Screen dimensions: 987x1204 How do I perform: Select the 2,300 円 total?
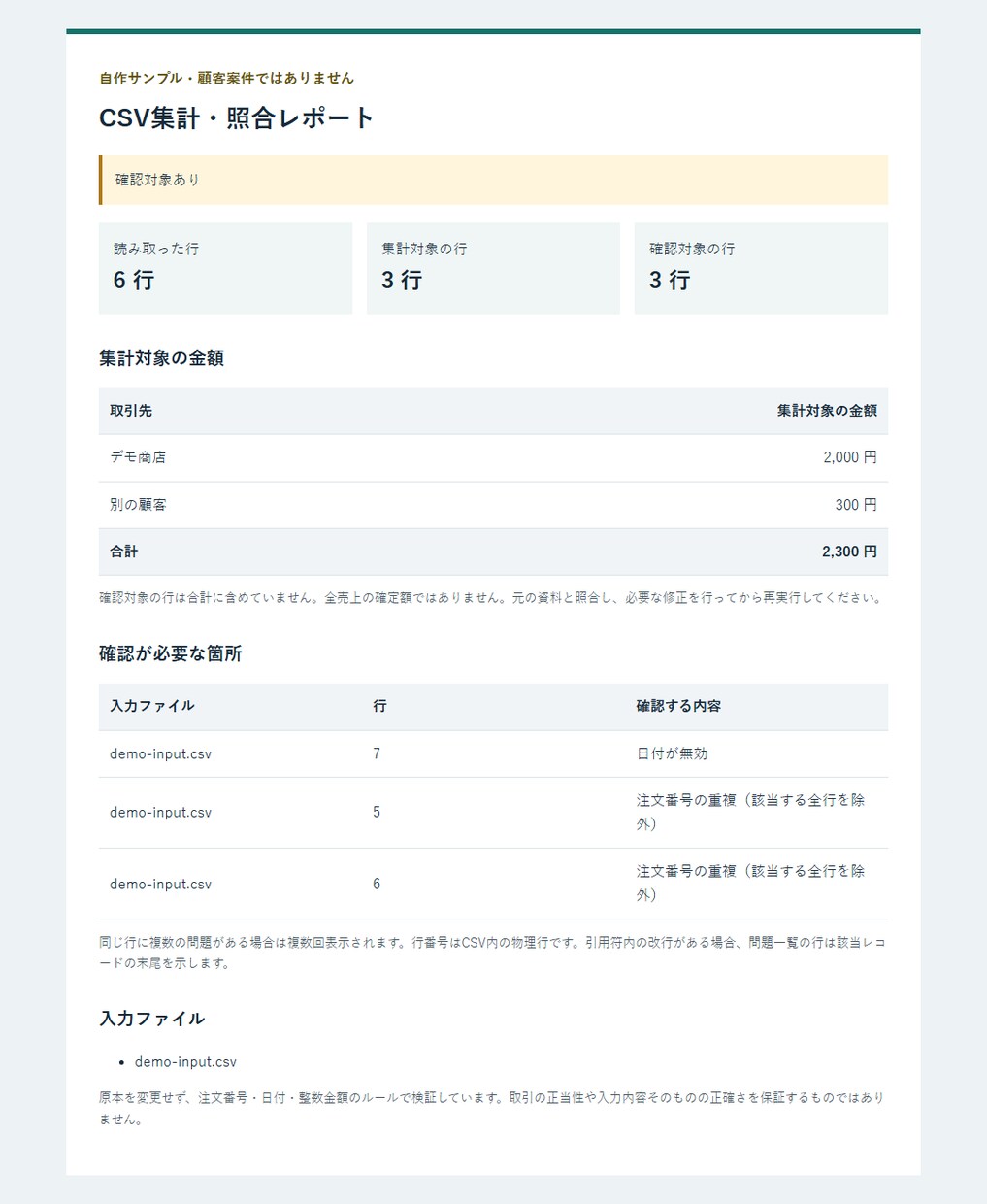point(849,552)
